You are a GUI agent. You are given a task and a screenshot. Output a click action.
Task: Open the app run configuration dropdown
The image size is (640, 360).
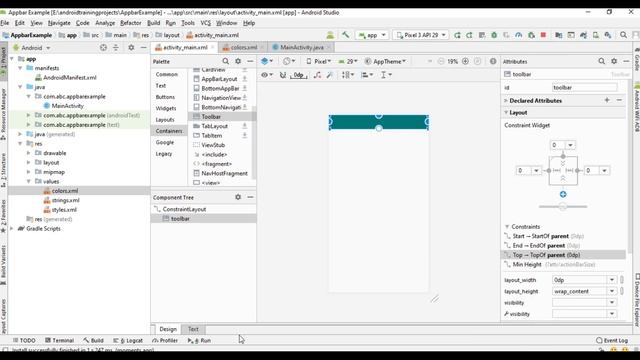point(372,35)
